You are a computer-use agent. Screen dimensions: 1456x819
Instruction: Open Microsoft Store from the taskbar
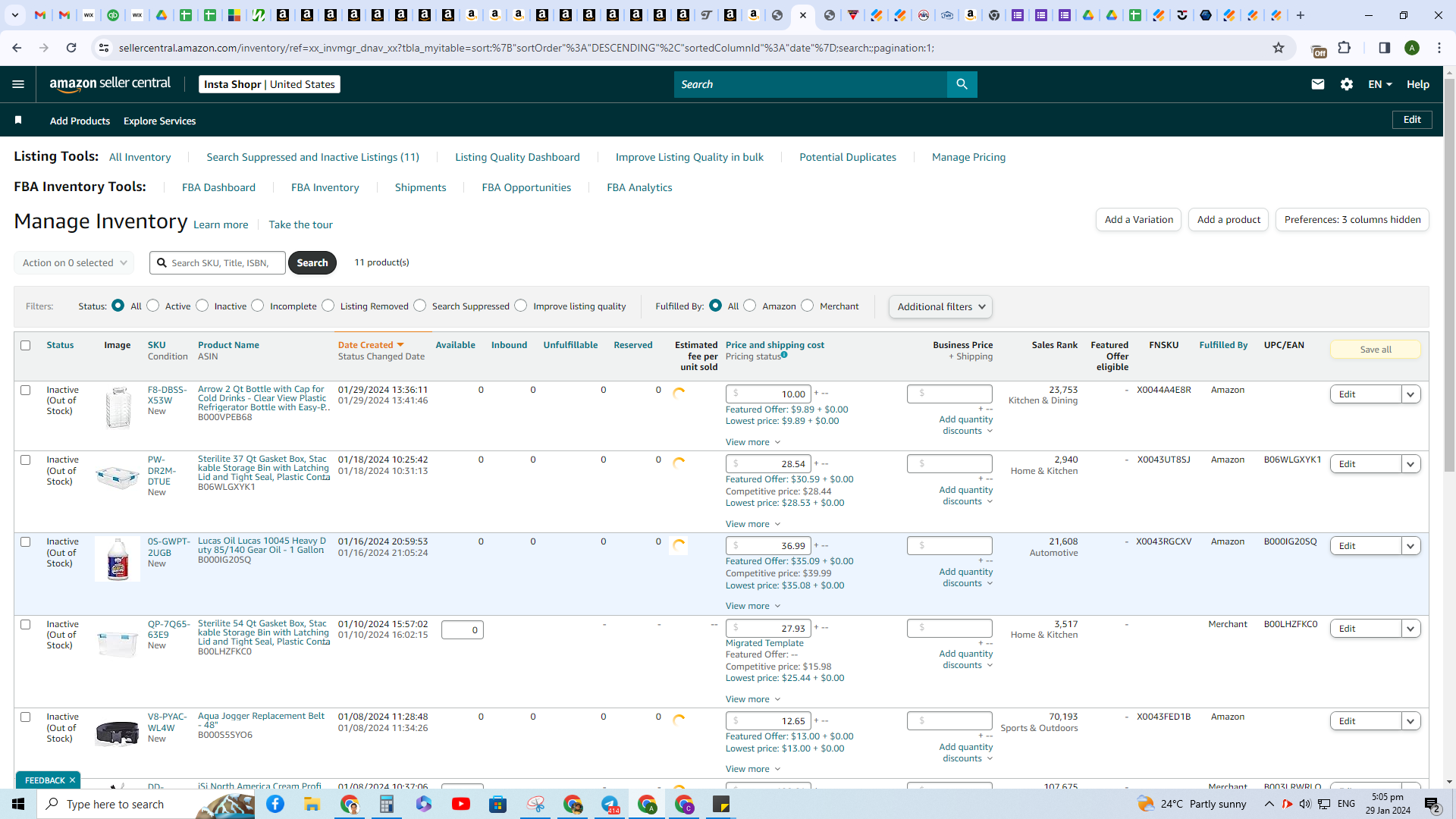pyautogui.click(x=497, y=804)
